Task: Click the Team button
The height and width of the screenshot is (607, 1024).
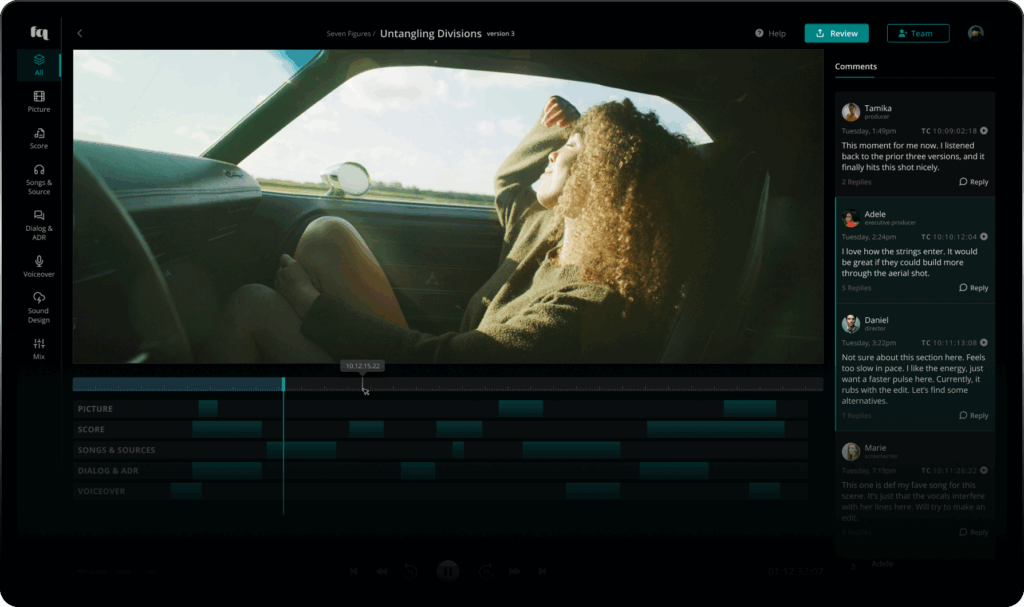Action: click(x=917, y=33)
